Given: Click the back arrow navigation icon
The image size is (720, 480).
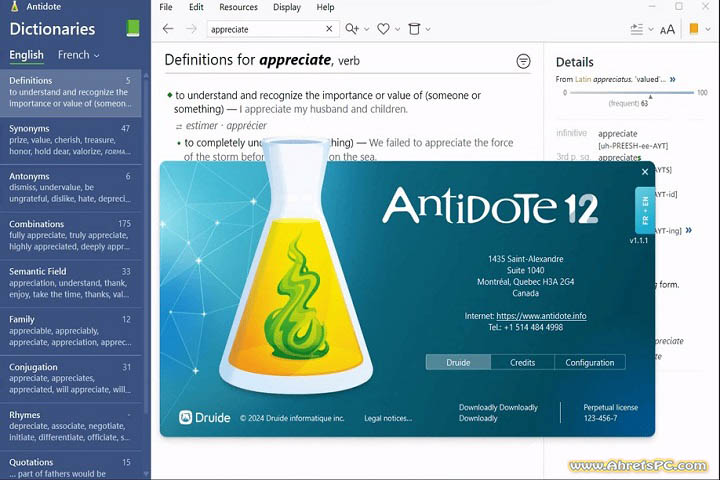Looking at the screenshot, I should tap(168, 29).
